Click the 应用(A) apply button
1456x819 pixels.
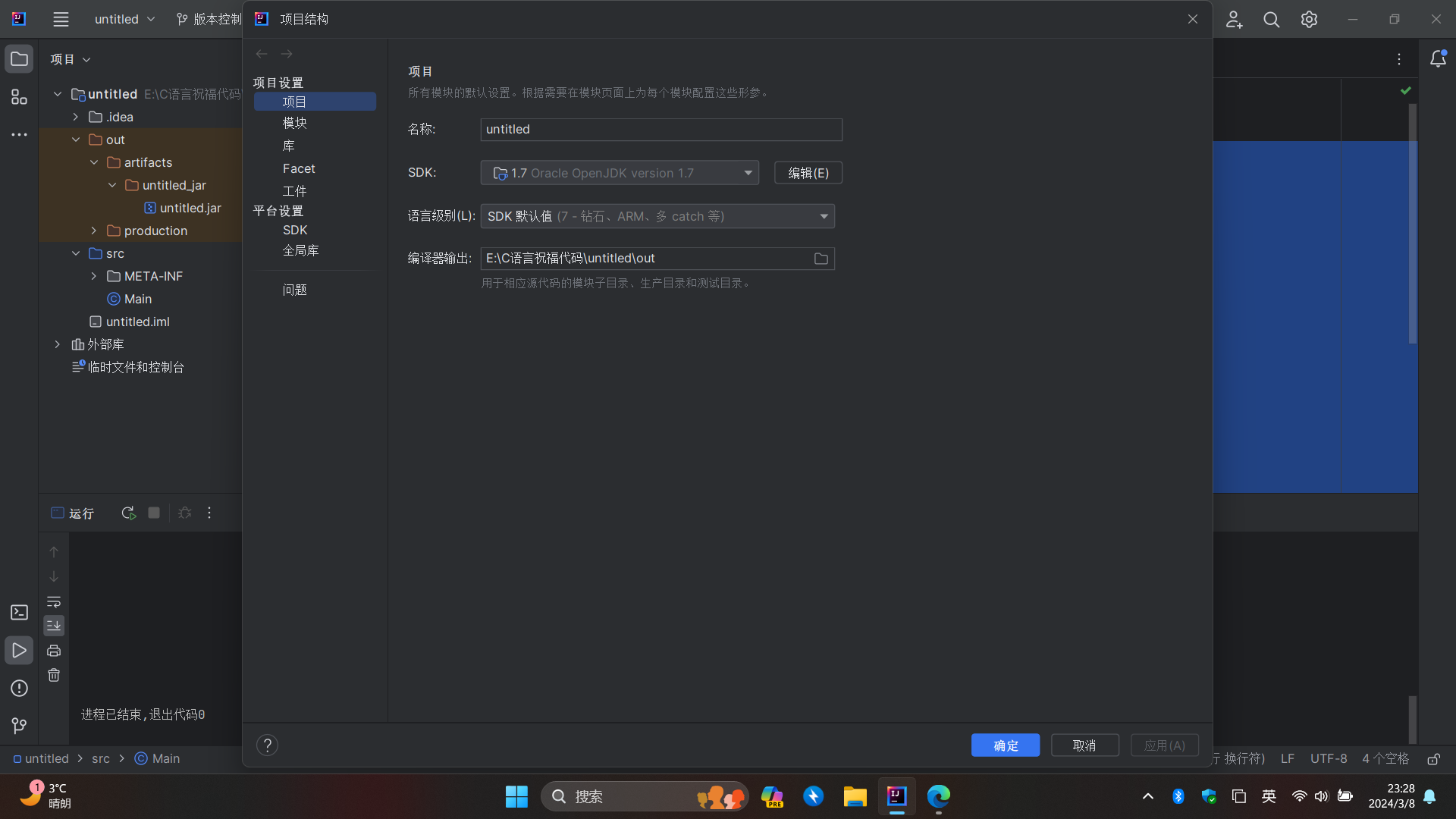pos(1164,745)
